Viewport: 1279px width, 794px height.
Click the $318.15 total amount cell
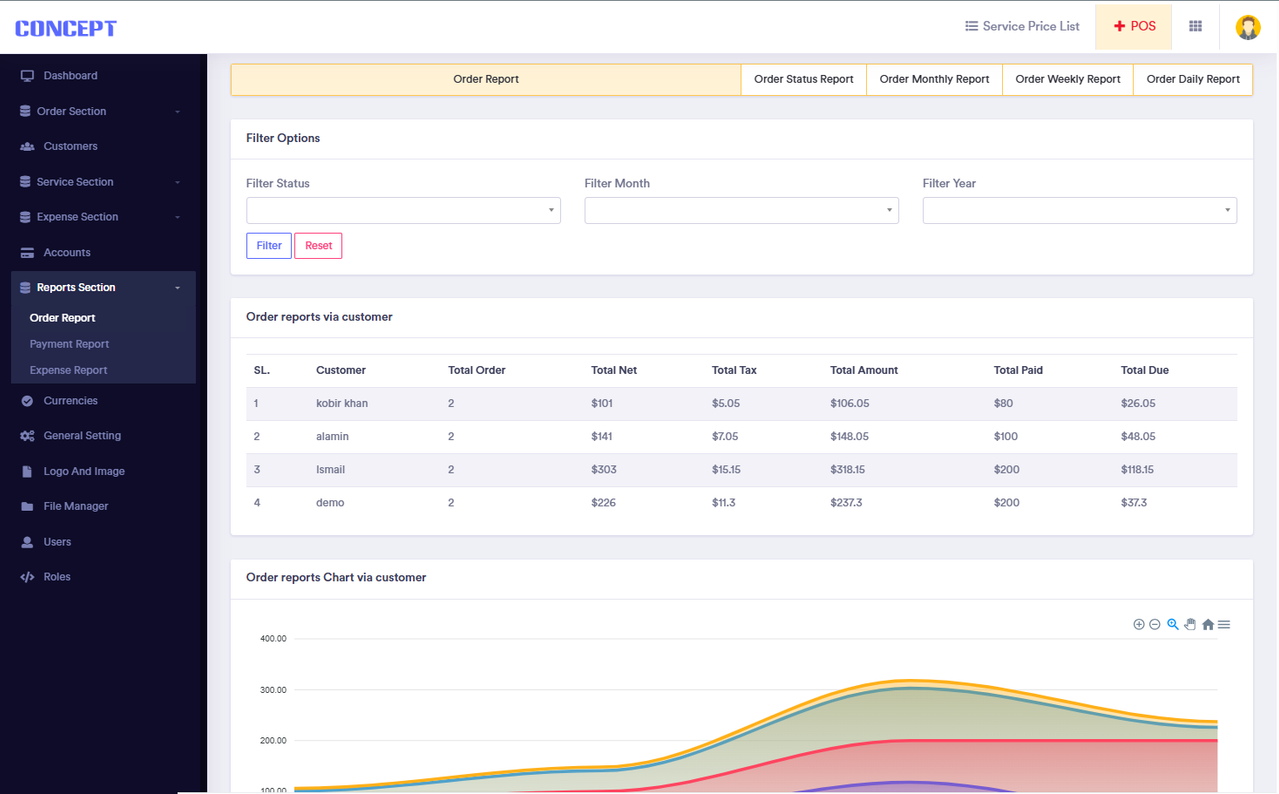coord(848,469)
